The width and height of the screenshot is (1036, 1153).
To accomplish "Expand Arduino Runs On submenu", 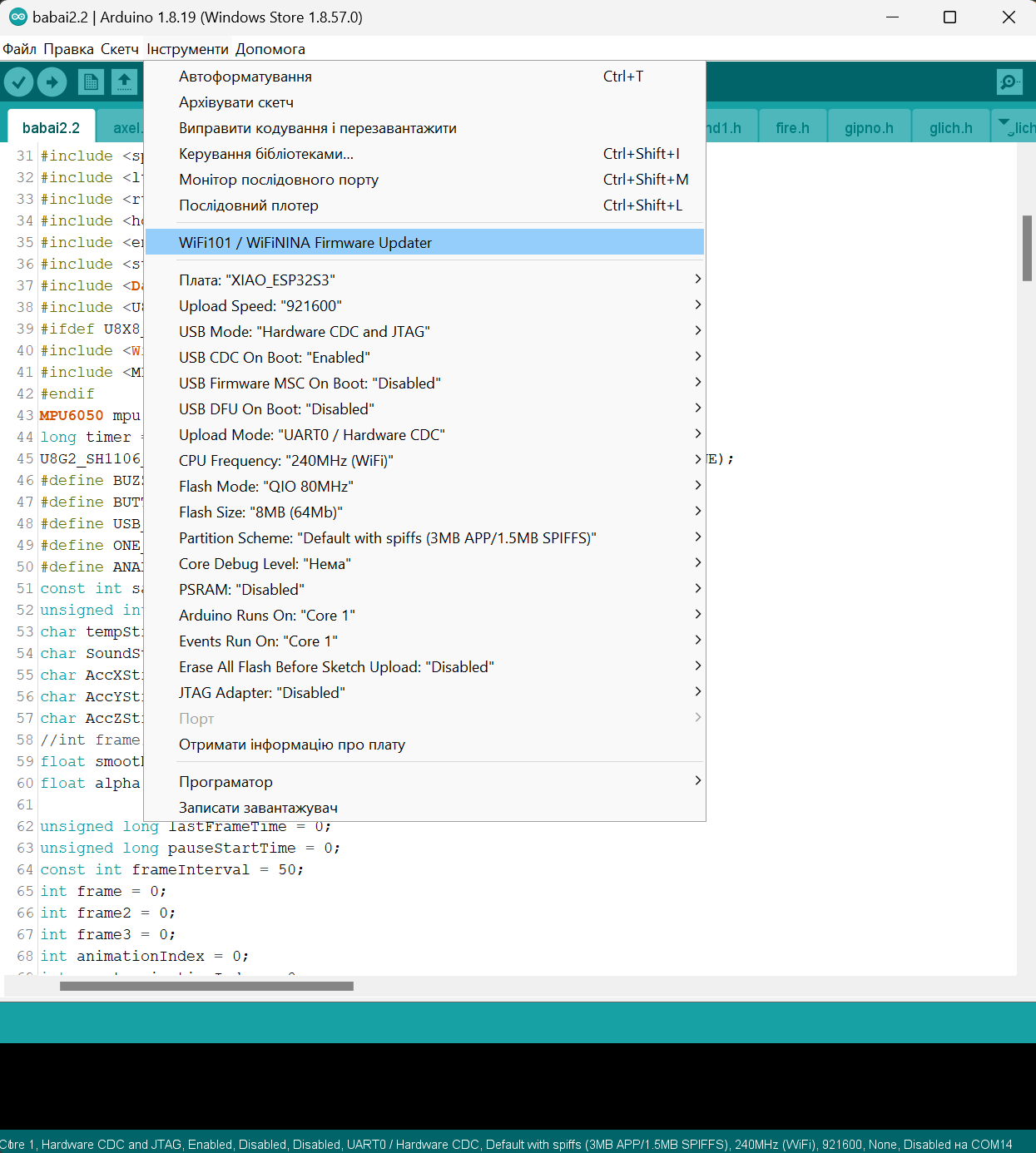I will pyautogui.click(x=424, y=616).
